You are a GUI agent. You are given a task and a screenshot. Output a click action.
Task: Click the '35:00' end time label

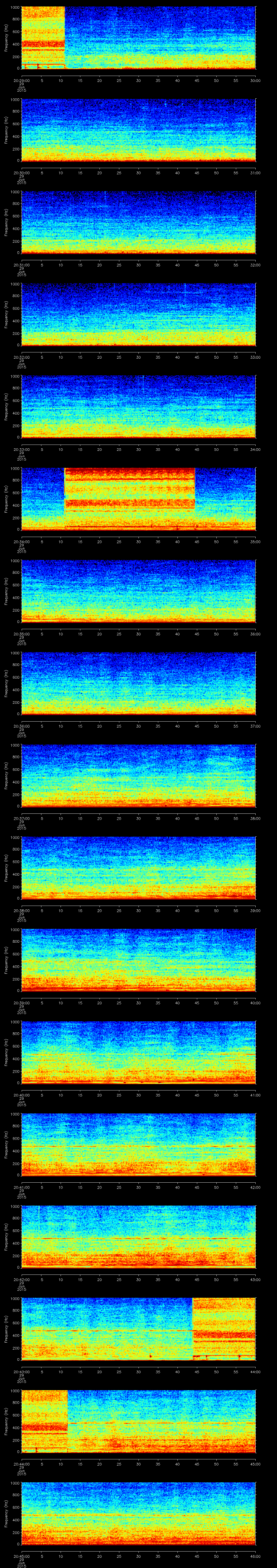255,542
